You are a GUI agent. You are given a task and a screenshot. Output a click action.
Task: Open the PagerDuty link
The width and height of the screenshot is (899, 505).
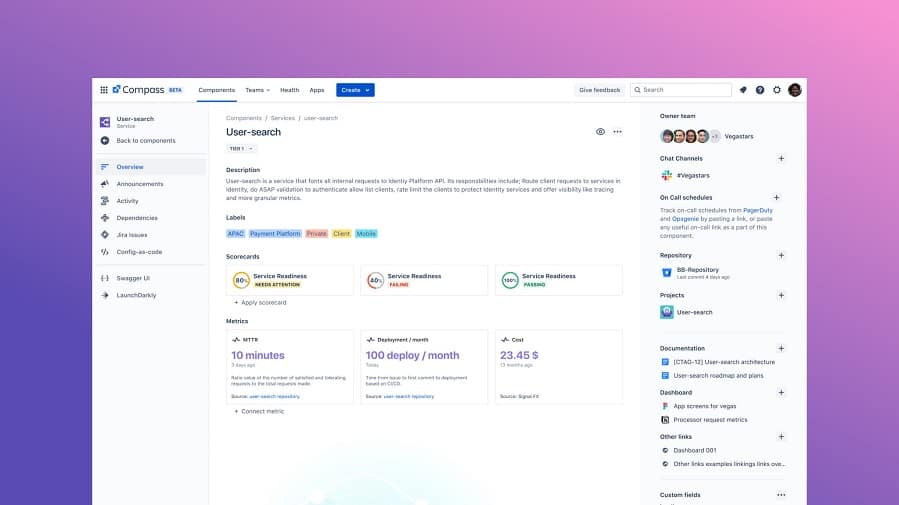coord(758,210)
